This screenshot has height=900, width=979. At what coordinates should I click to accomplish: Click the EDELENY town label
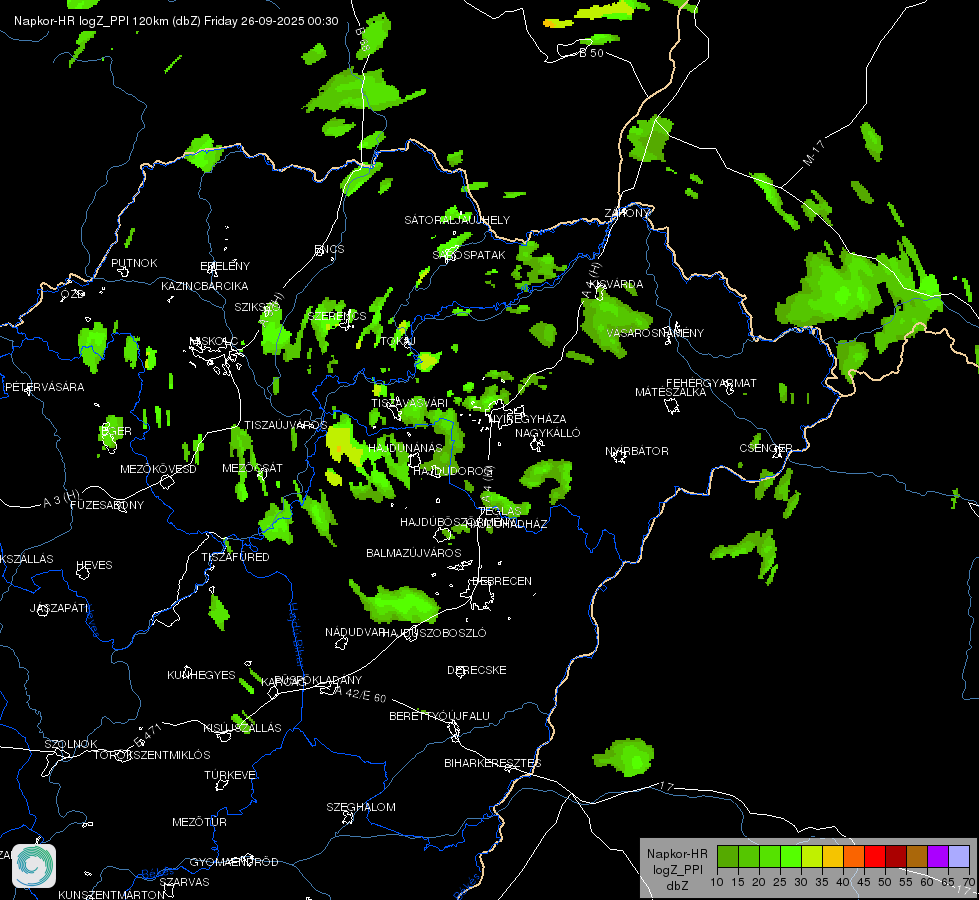(225, 266)
